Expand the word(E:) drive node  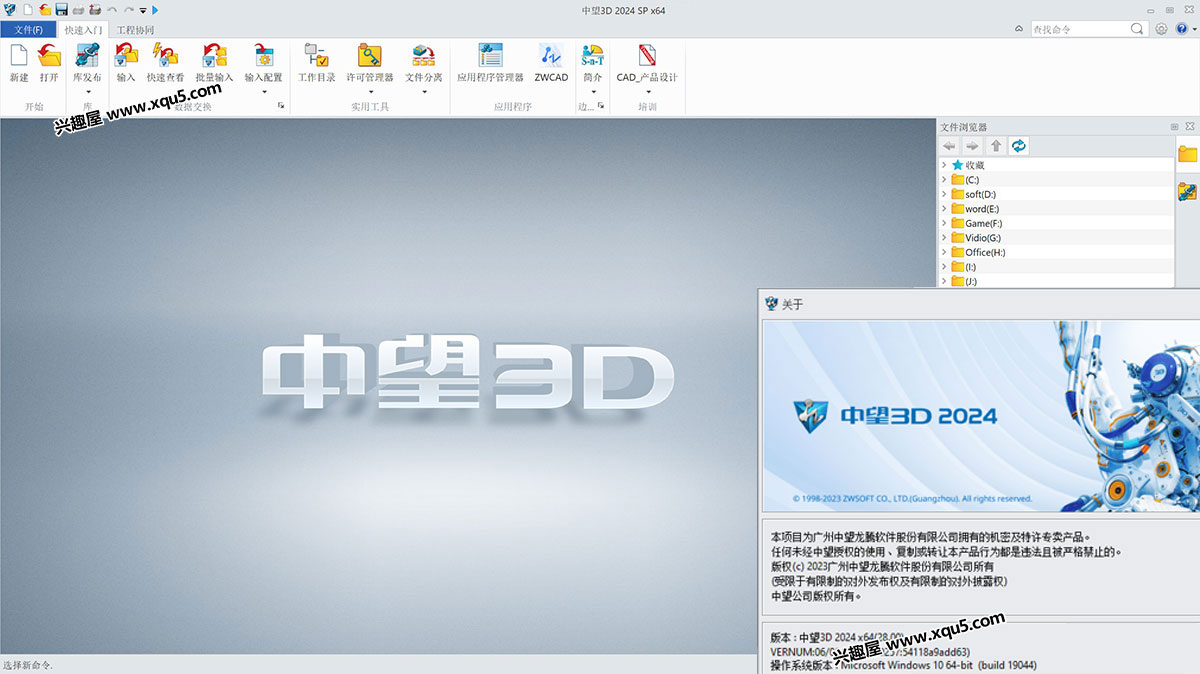[x=944, y=209]
